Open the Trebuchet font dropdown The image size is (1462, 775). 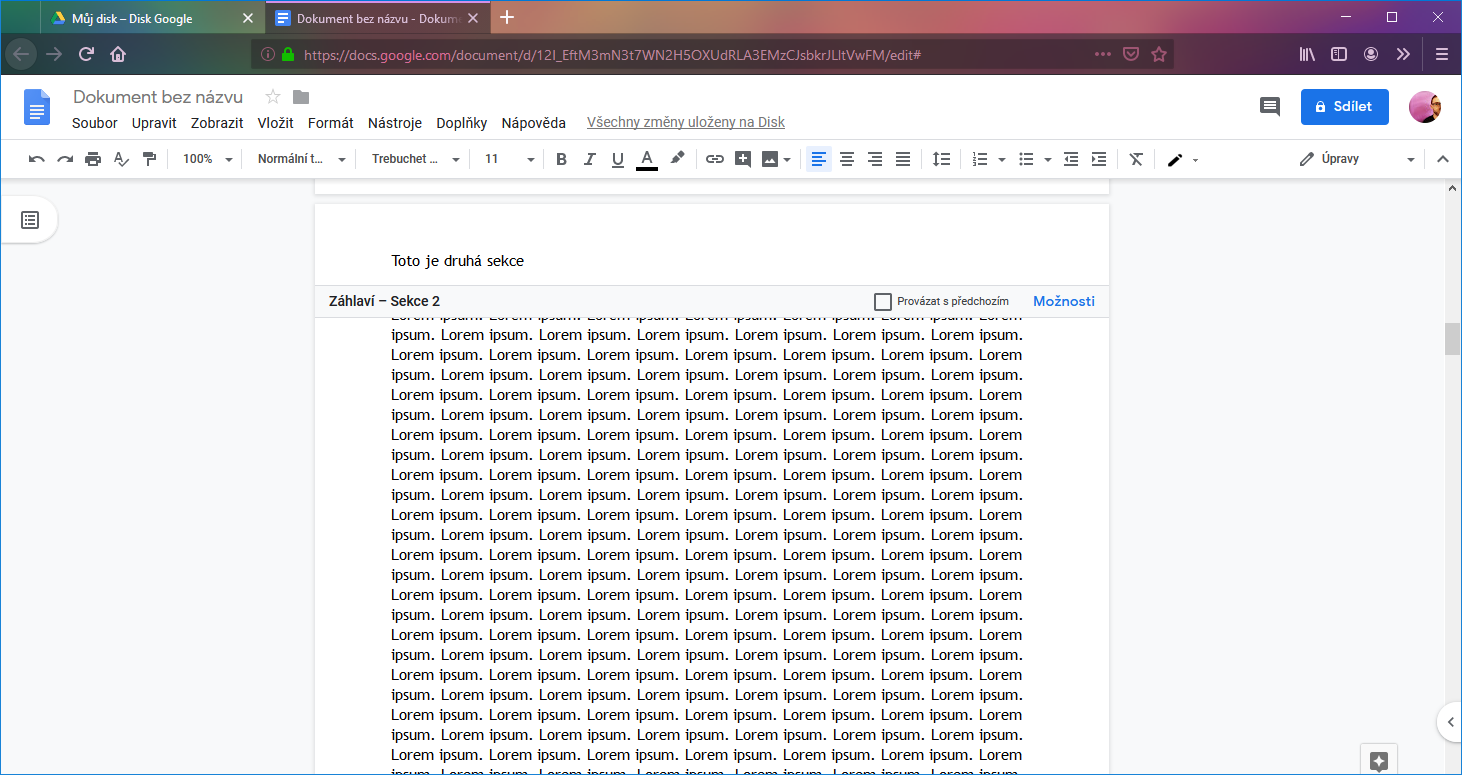click(415, 159)
